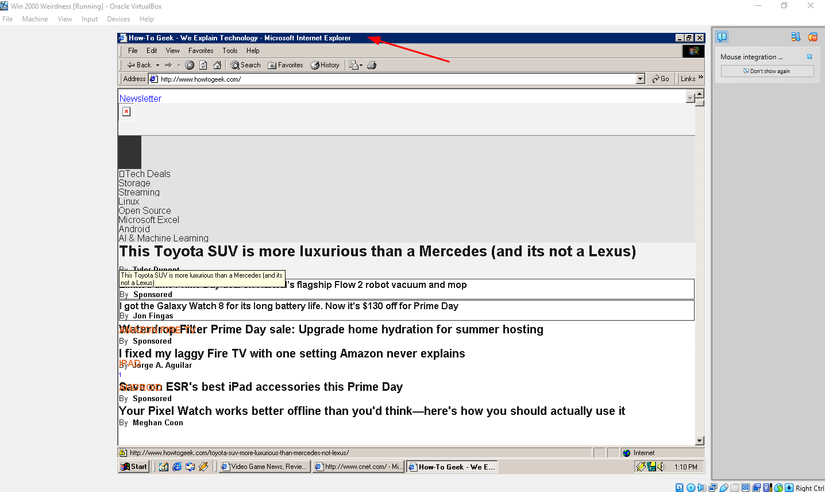Open Galaxy Watch 8 article link

[289, 306]
